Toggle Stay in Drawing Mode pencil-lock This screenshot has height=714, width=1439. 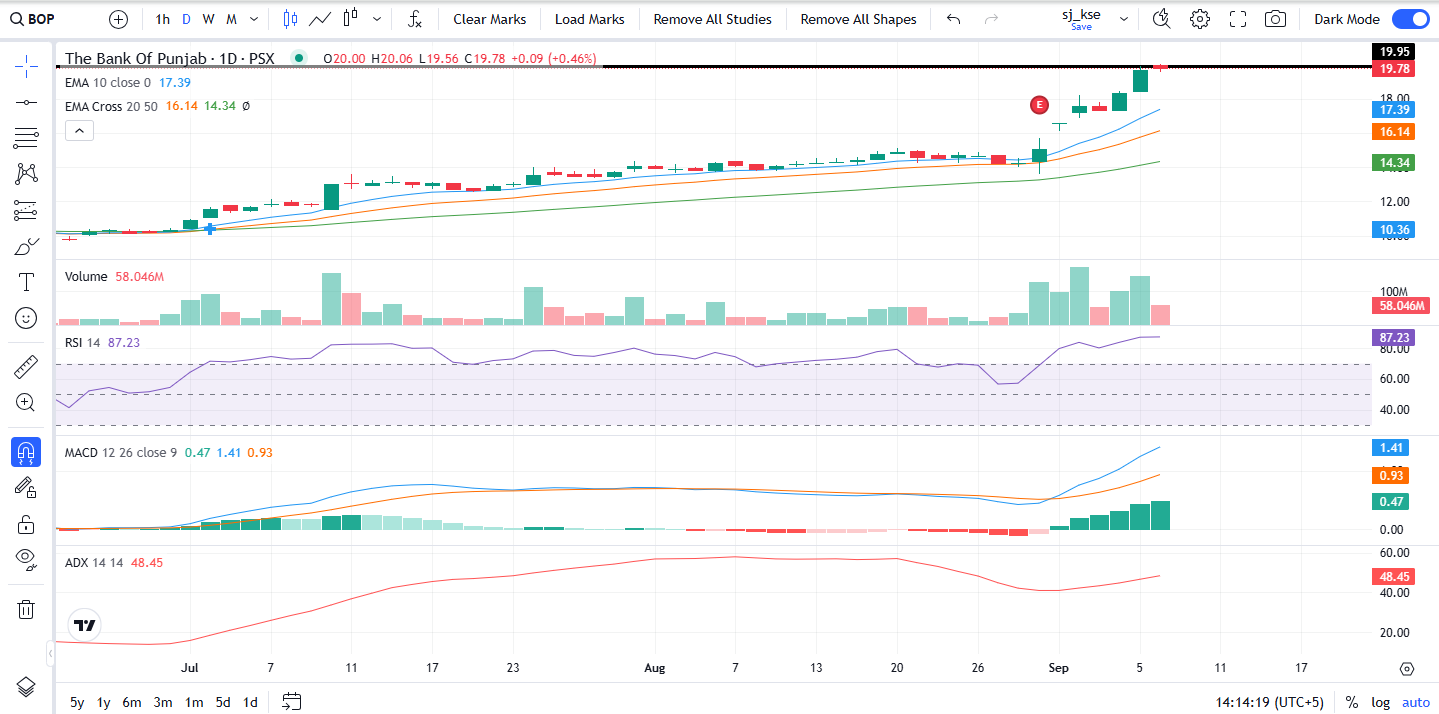[26, 487]
